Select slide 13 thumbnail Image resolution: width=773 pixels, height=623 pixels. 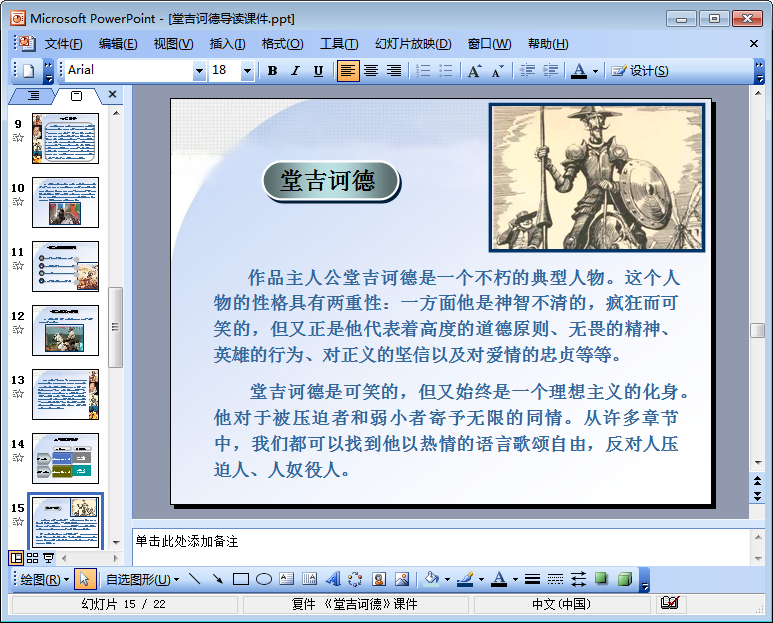(66, 395)
